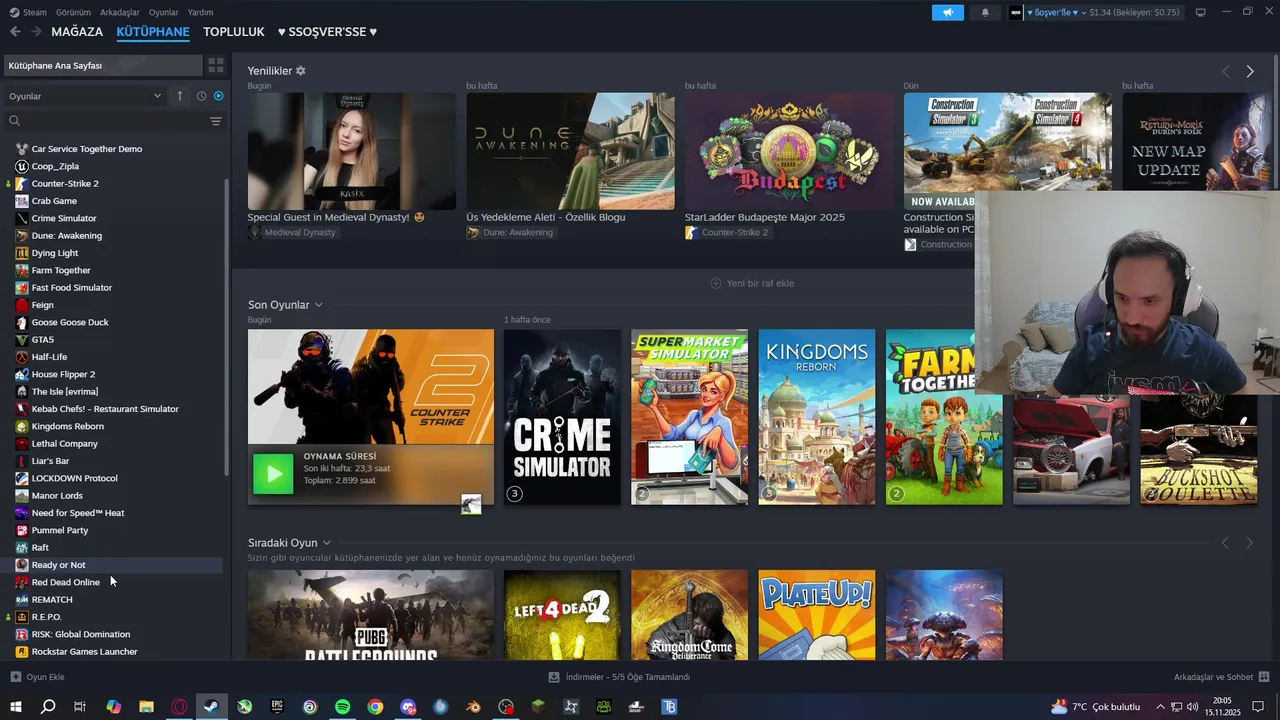Switch to the MAĞAZA tab
Viewport: 1280px width, 720px height.
(x=77, y=32)
